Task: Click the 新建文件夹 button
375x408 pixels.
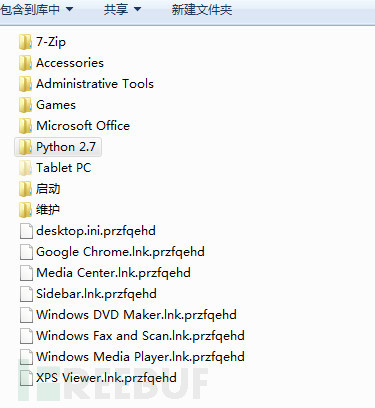Action: 202,9
